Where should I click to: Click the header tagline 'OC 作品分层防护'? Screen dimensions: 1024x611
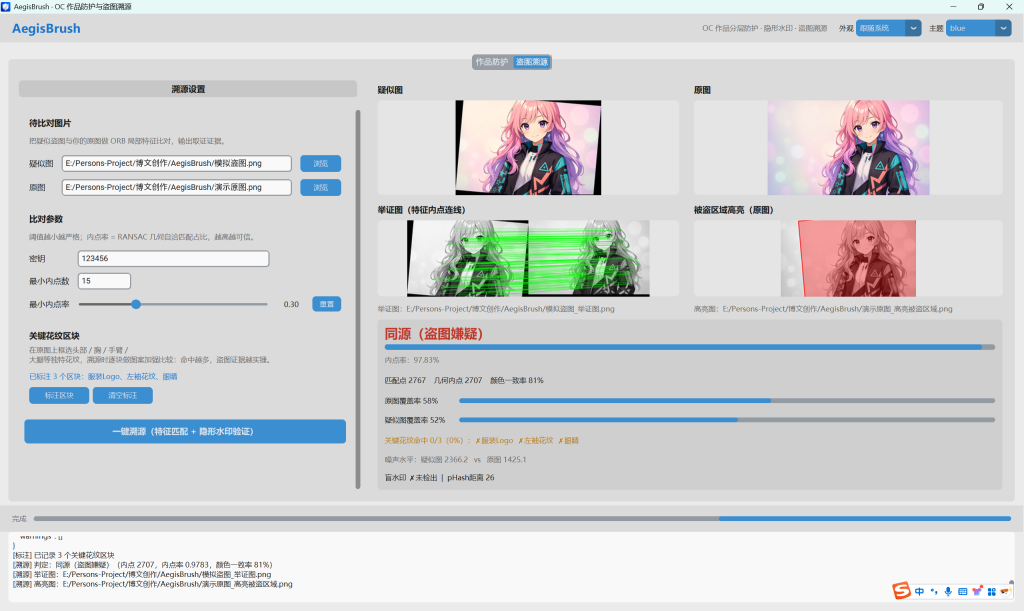point(765,28)
